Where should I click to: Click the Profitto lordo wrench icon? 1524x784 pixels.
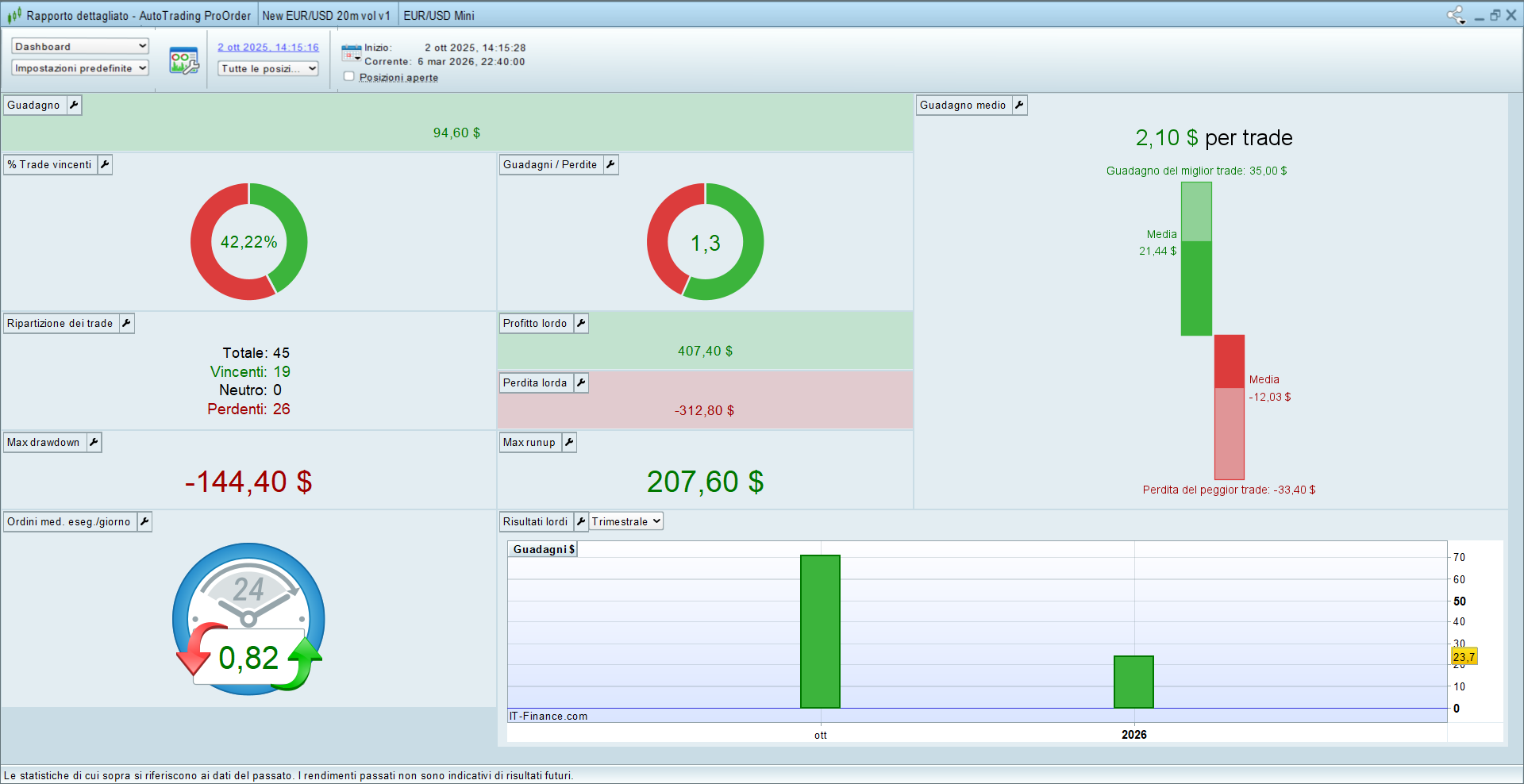581,323
